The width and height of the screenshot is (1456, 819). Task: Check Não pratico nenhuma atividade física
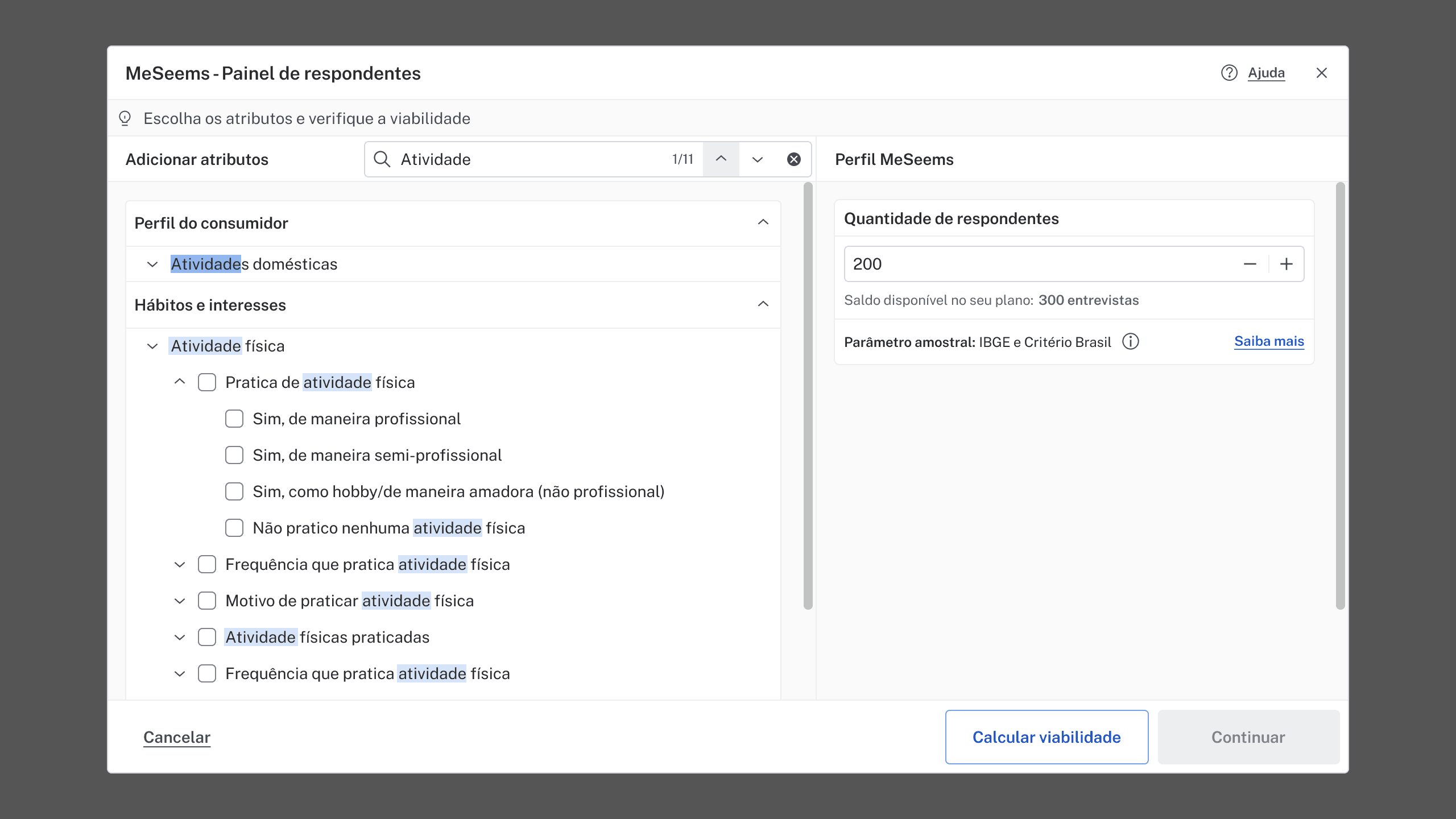(x=234, y=528)
